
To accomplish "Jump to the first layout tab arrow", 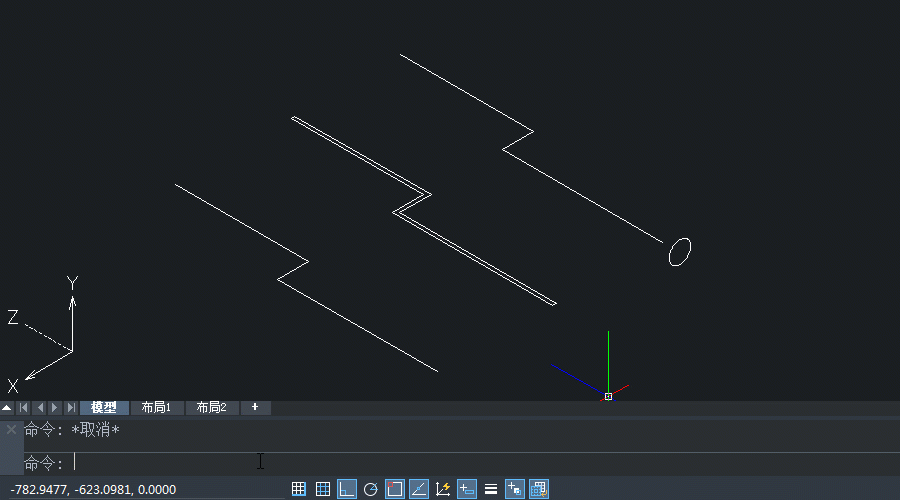I will [24, 408].
